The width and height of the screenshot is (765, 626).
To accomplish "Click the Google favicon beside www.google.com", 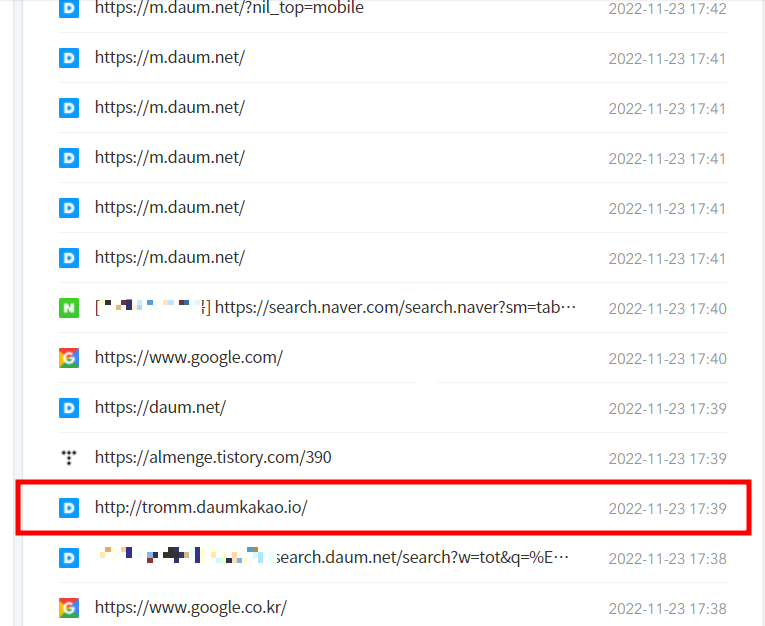I will [x=69, y=358].
